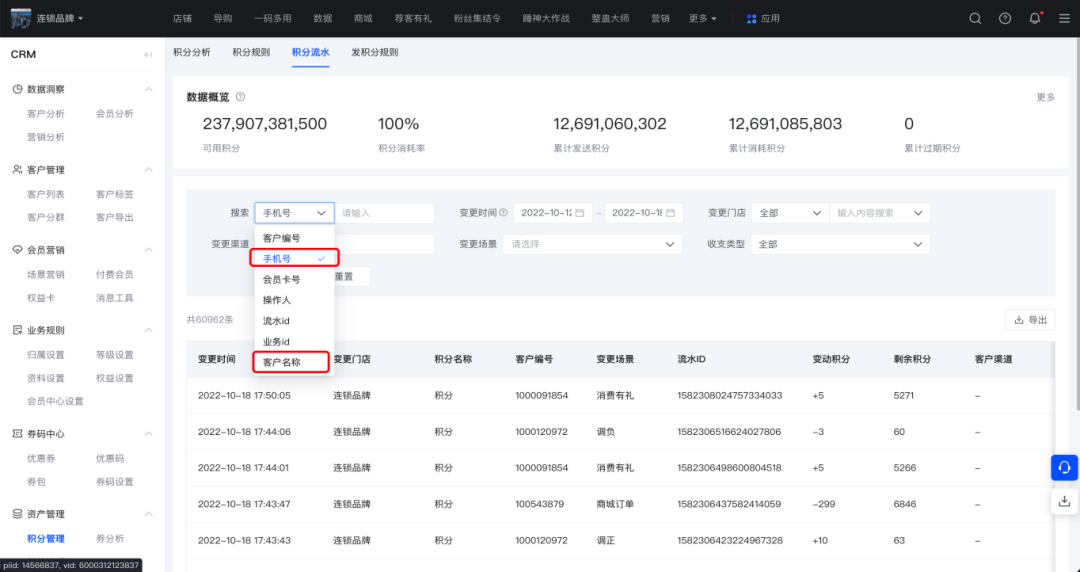Select 流水id in search dropdown
The image size is (1080, 572).
click(x=294, y=320)
